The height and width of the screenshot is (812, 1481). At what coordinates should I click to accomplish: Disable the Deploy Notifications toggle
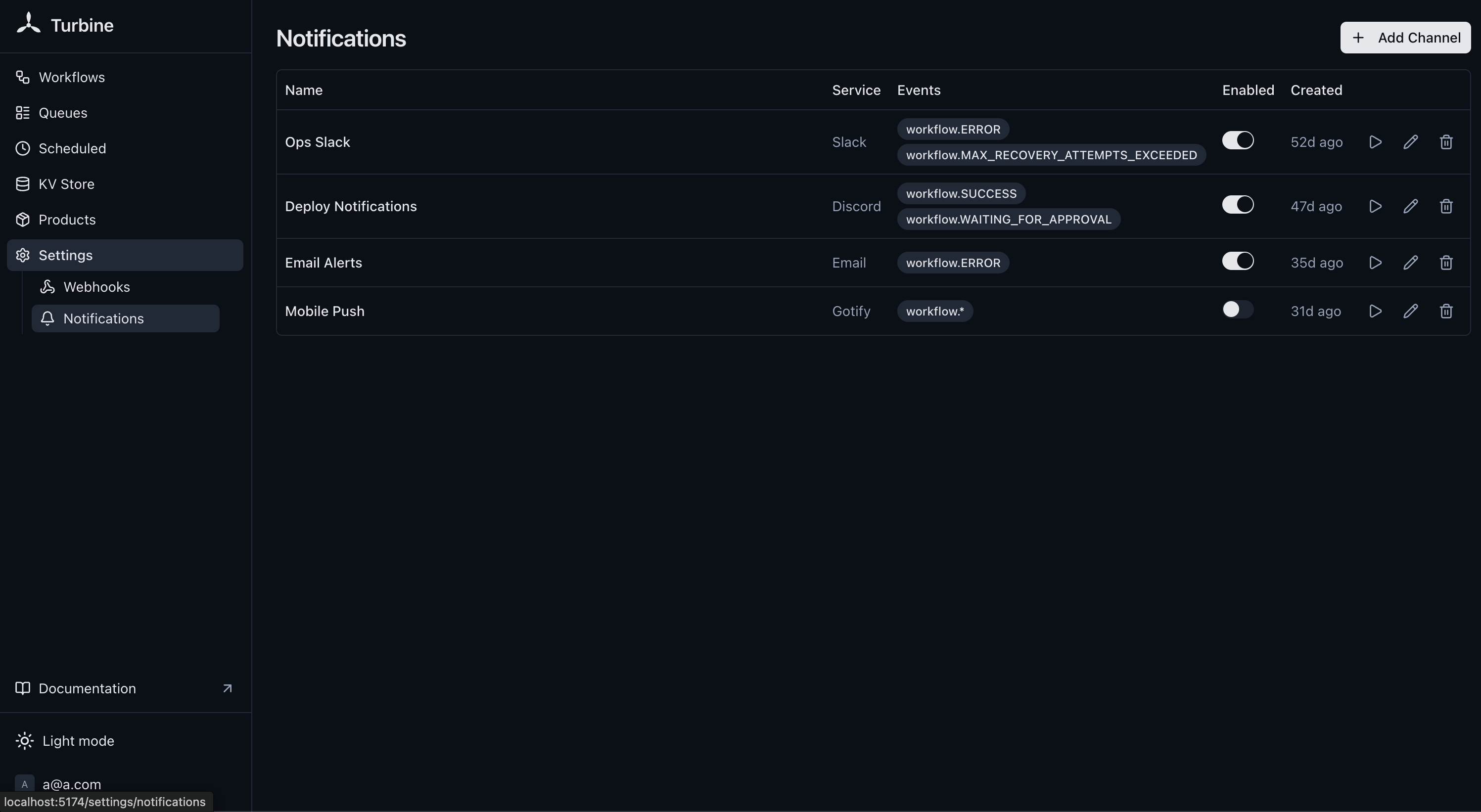[1238, 205]
